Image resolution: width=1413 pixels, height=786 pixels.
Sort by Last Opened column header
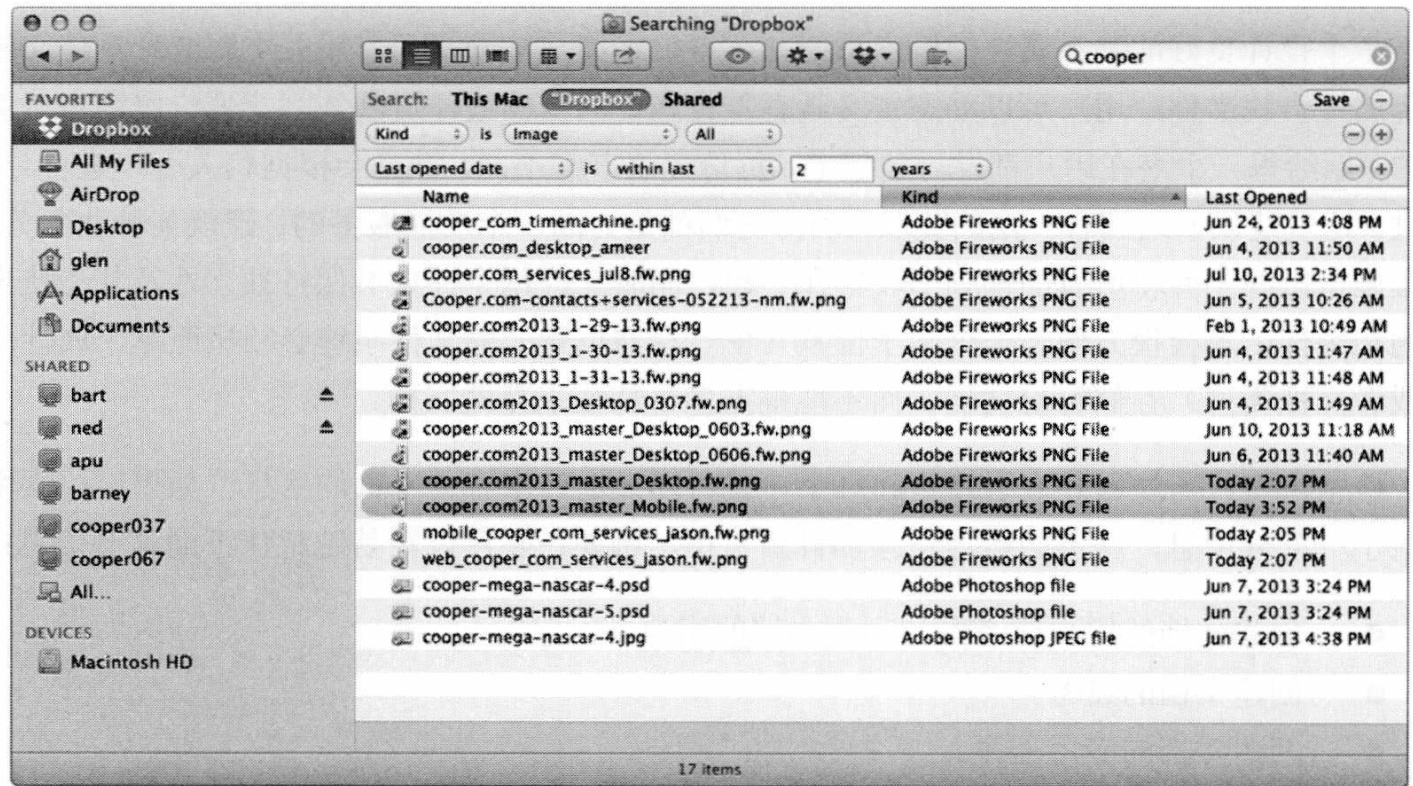(1300, 198)
